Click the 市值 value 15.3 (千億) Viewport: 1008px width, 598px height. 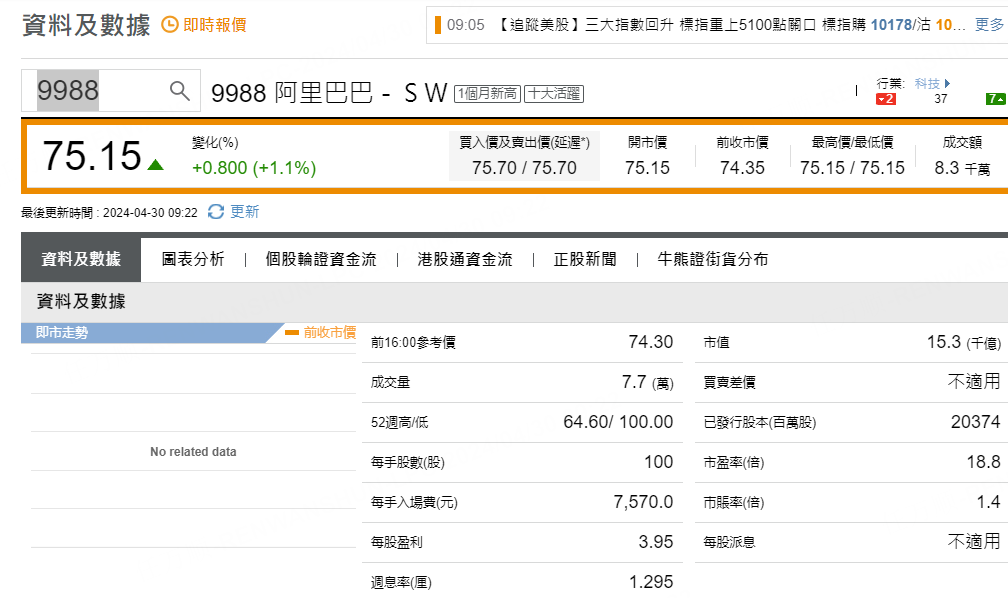(964, 342)
